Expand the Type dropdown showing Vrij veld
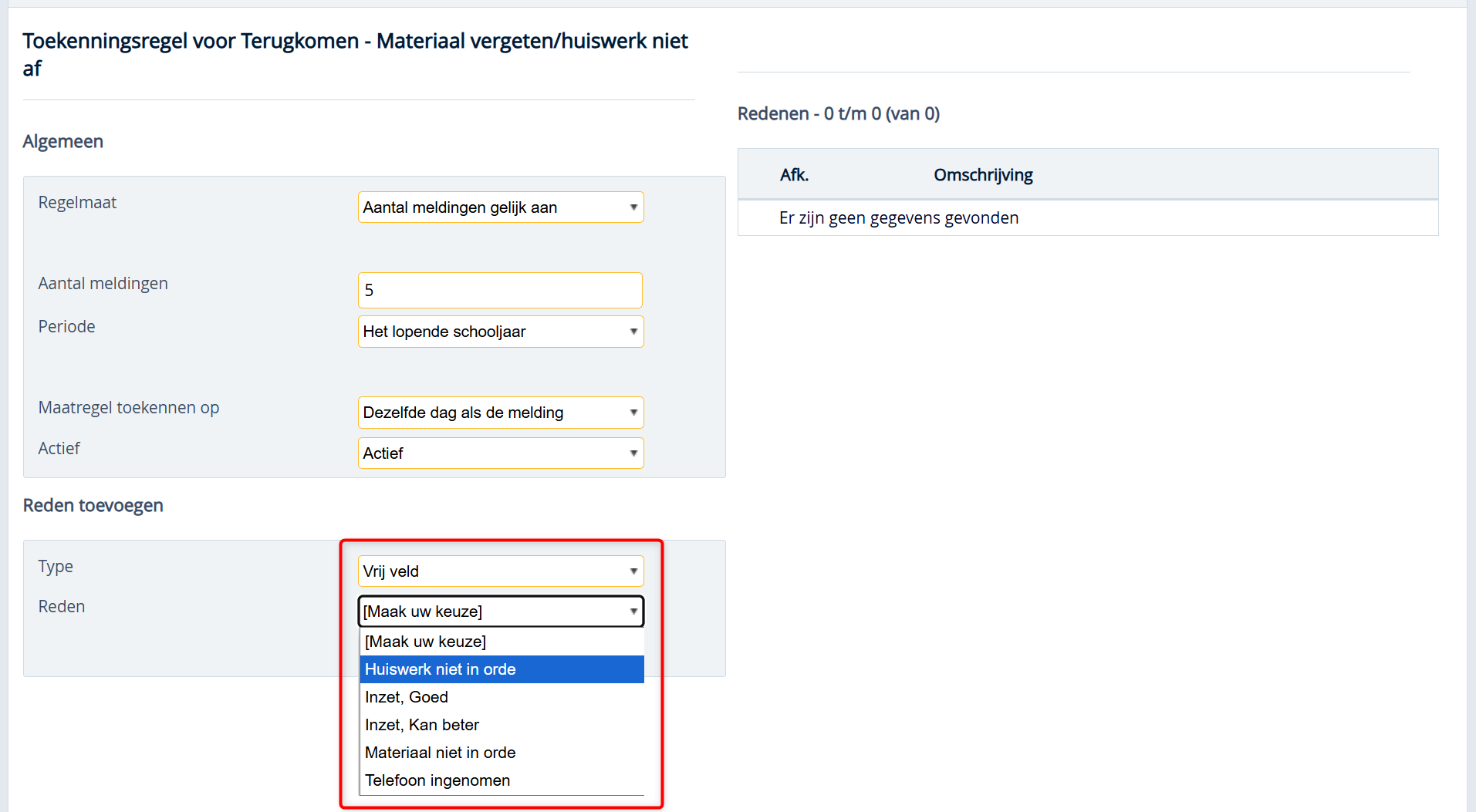Viewport: 1476px width, 812px height. coord(500,571)
